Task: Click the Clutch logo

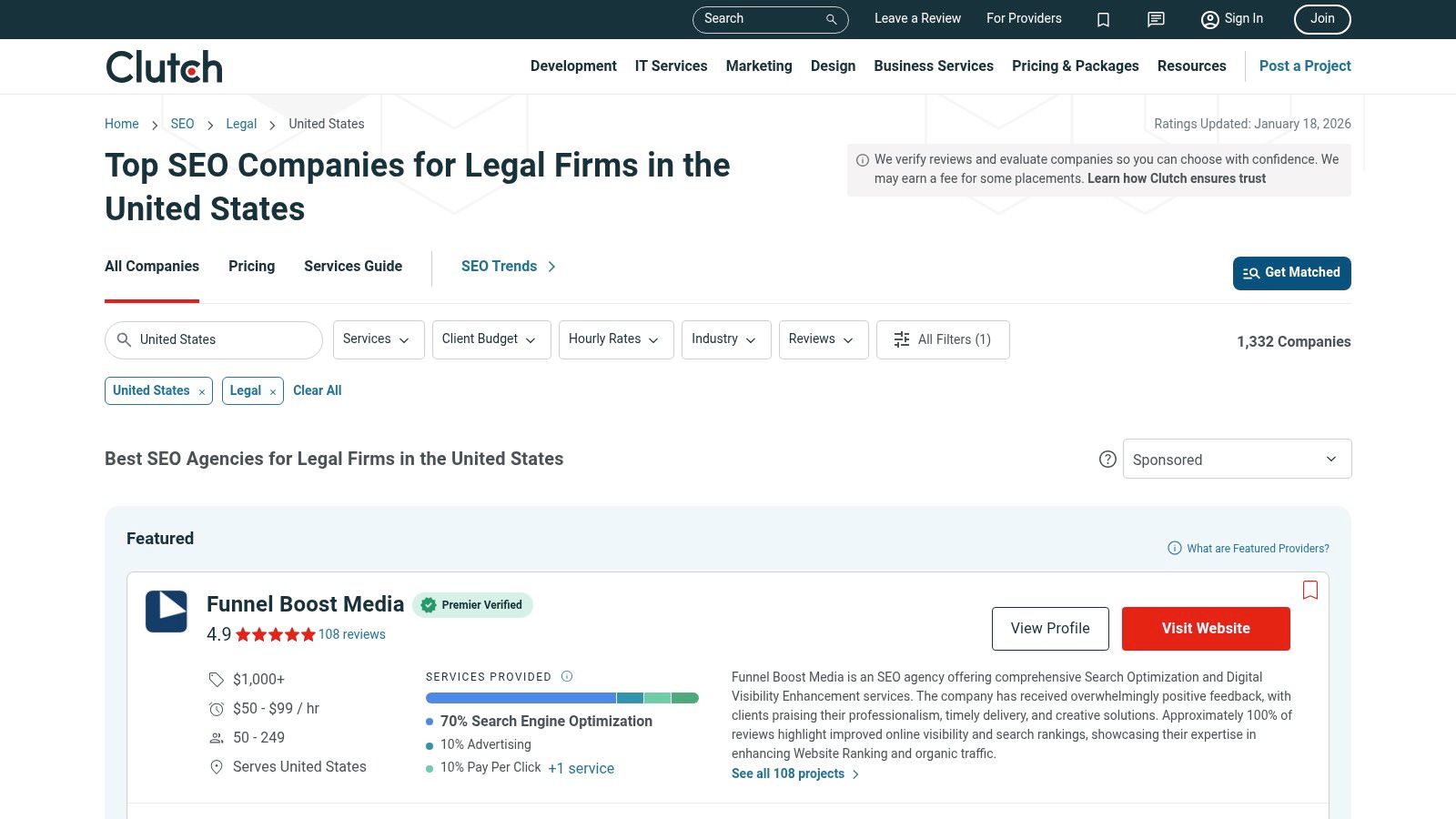Action: (x=163, y=66)
